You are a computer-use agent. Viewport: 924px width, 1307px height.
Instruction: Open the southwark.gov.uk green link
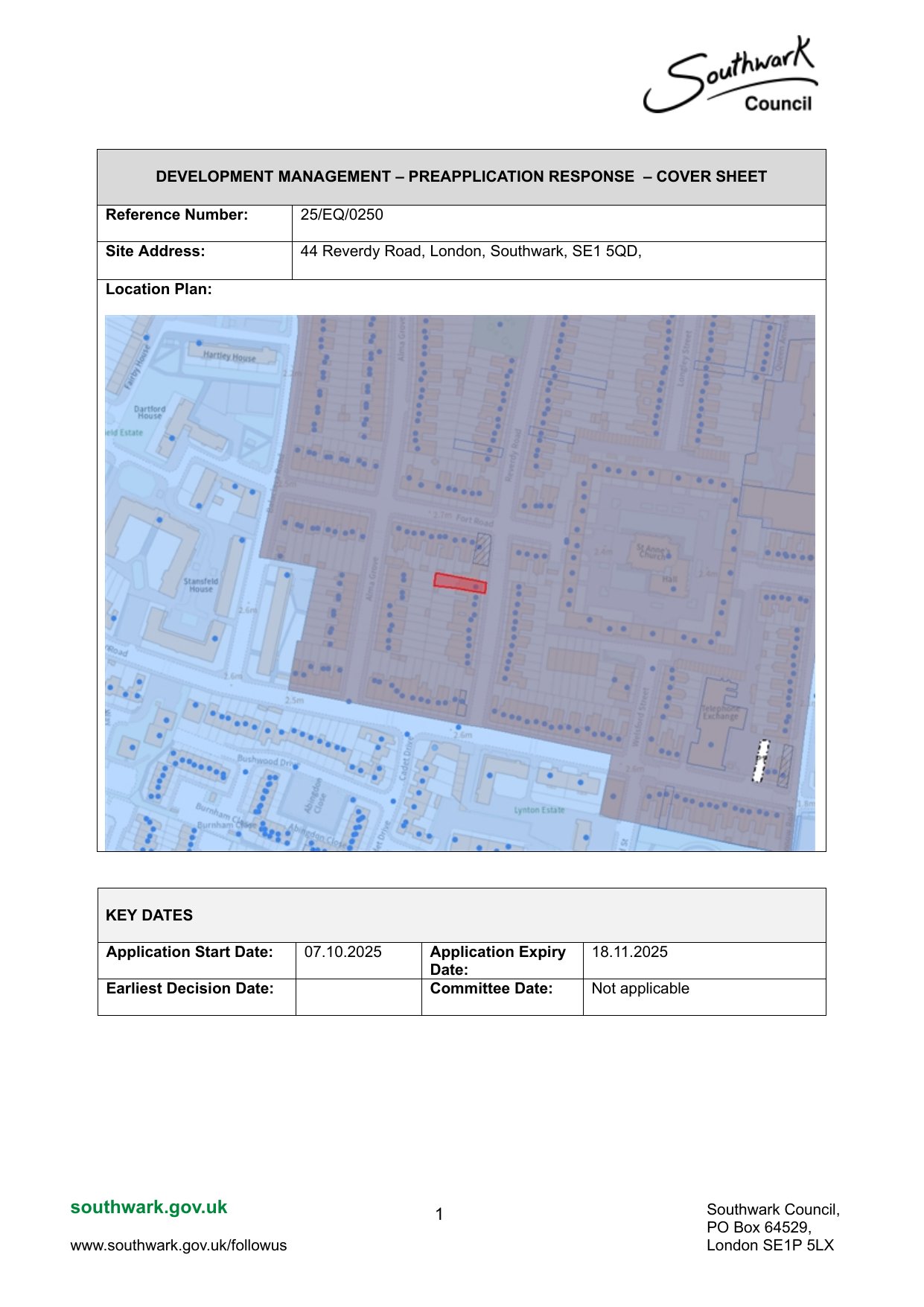[149, 1207]
